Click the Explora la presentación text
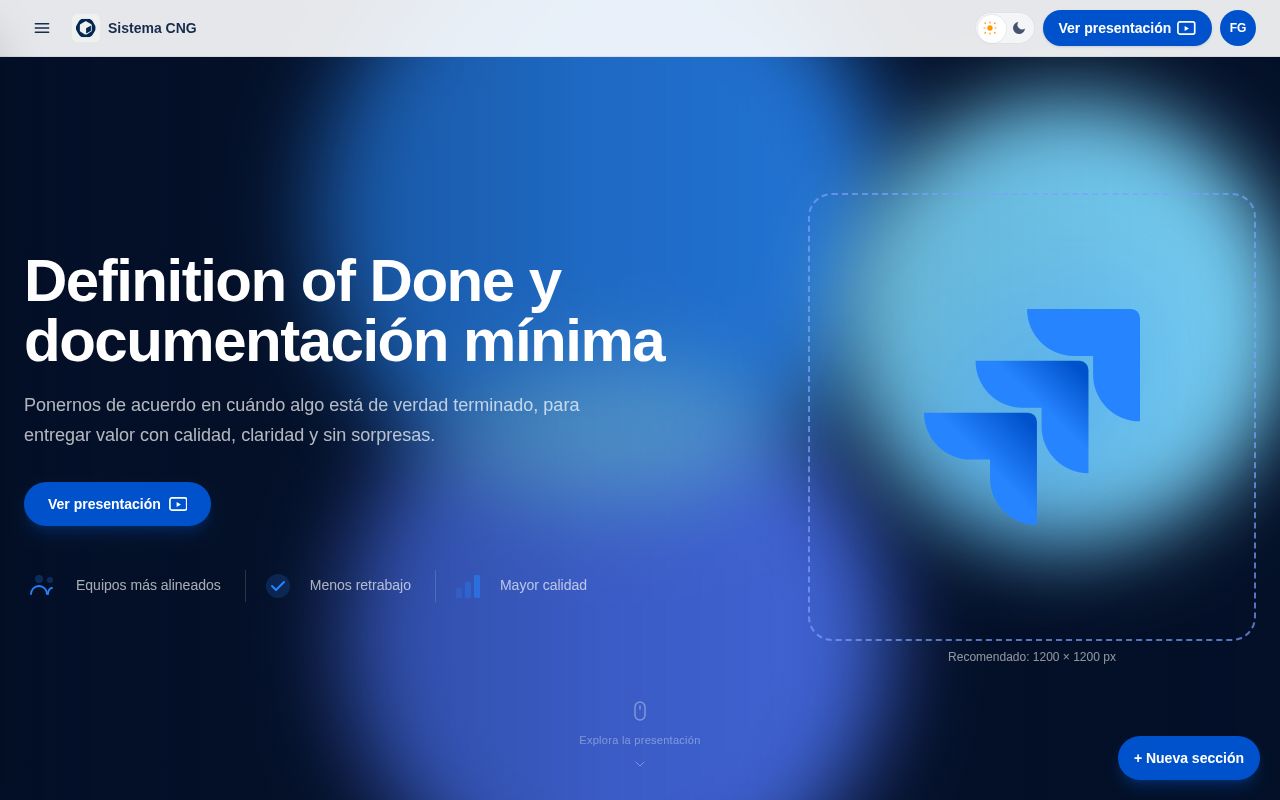This screenshot has height=800, width=1280. [x=640, y=740]
